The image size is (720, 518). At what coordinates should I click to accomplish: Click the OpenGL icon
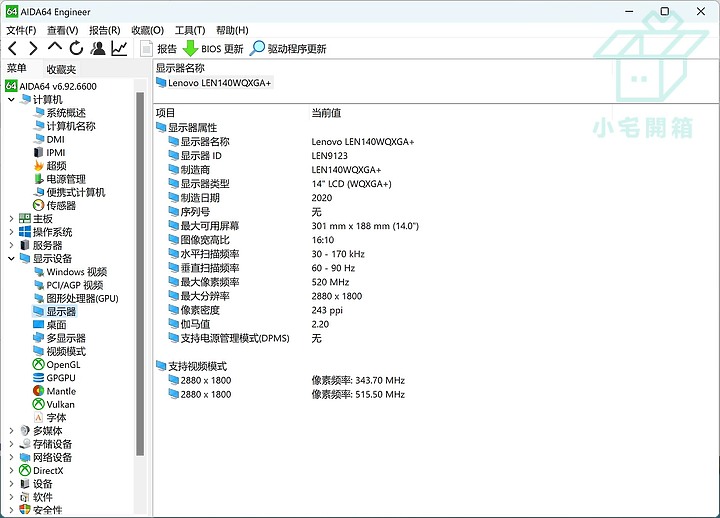pyautogui.click(x=39, y=365)
